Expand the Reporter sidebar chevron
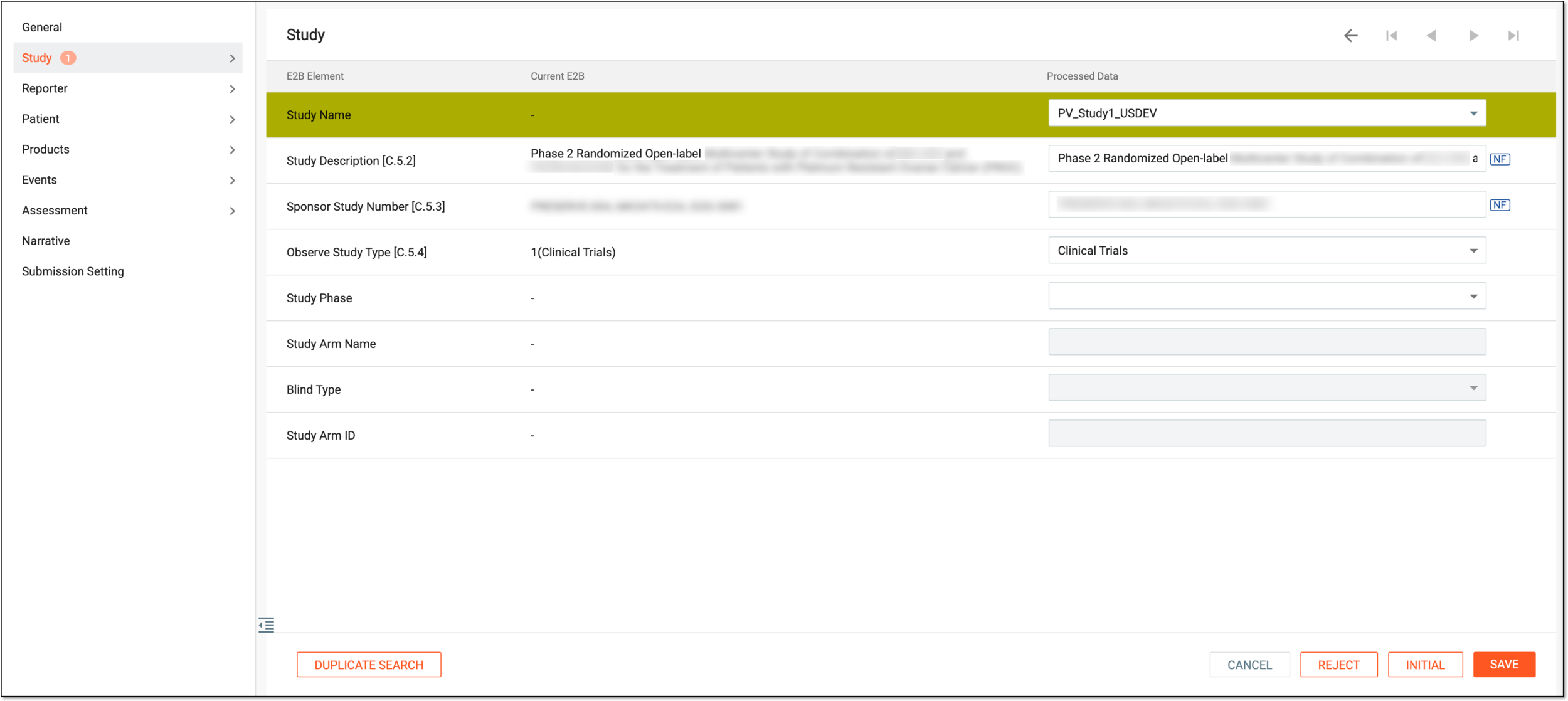The height and width of the screenshot is (701, 1568). (x=232, y=89)
